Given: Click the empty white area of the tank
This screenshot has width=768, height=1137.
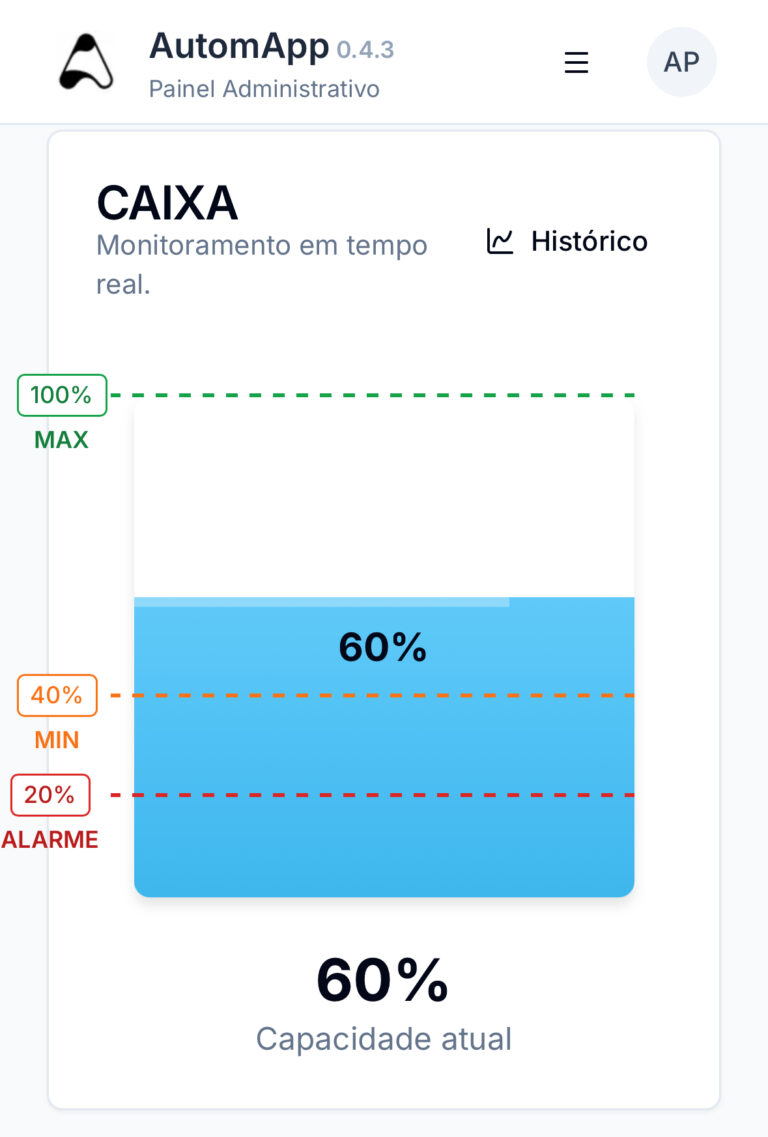Looking at the screenshot, I should click(x=384, y=500).
